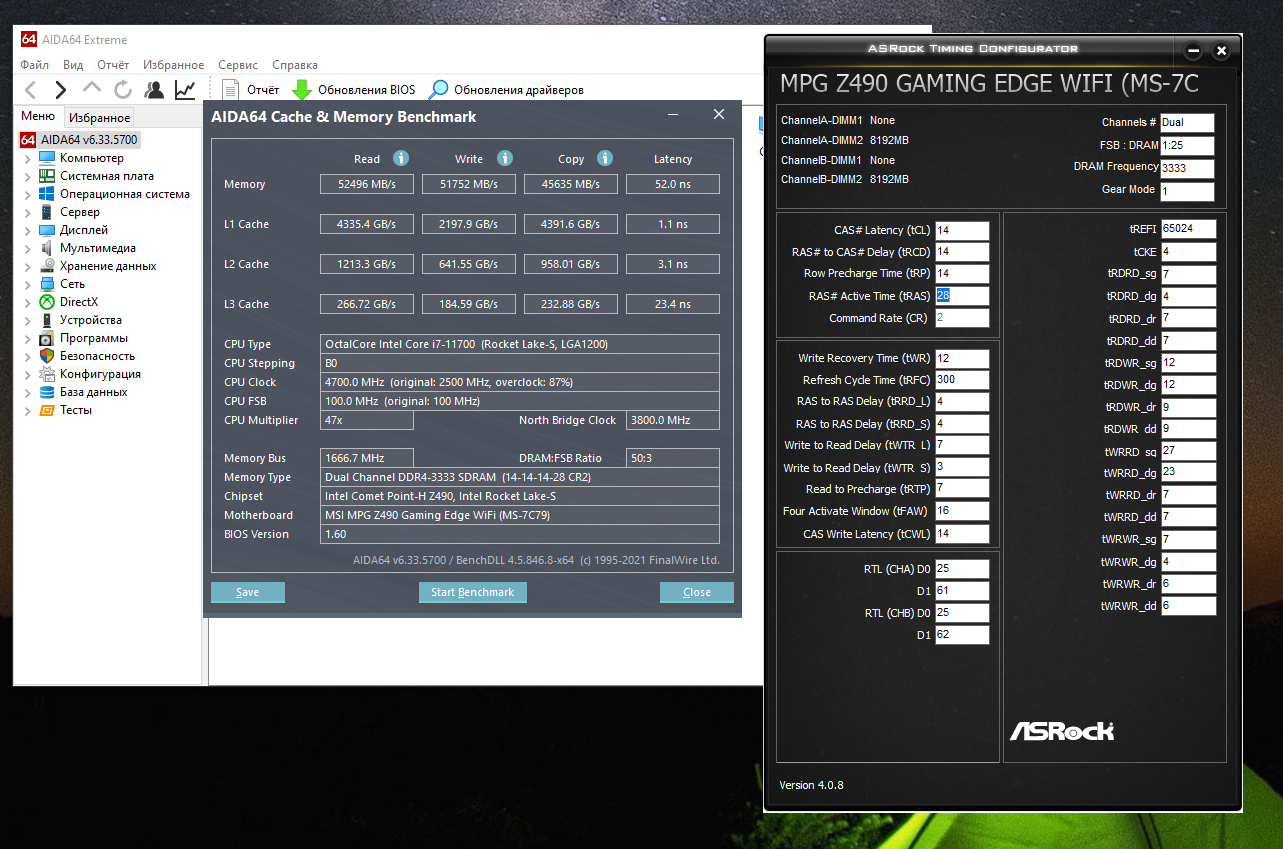Go back using the AIDA64 toolbar back arrow

click(31, 90)
